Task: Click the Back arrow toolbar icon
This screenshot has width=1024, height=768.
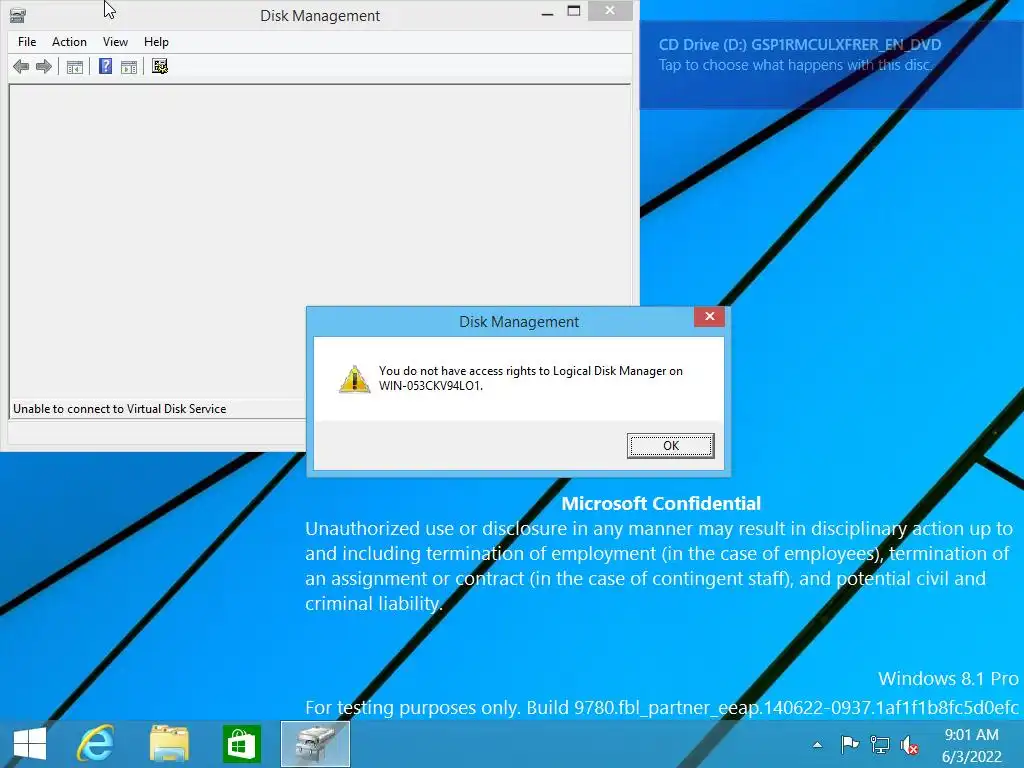Action: coord(21,67)
